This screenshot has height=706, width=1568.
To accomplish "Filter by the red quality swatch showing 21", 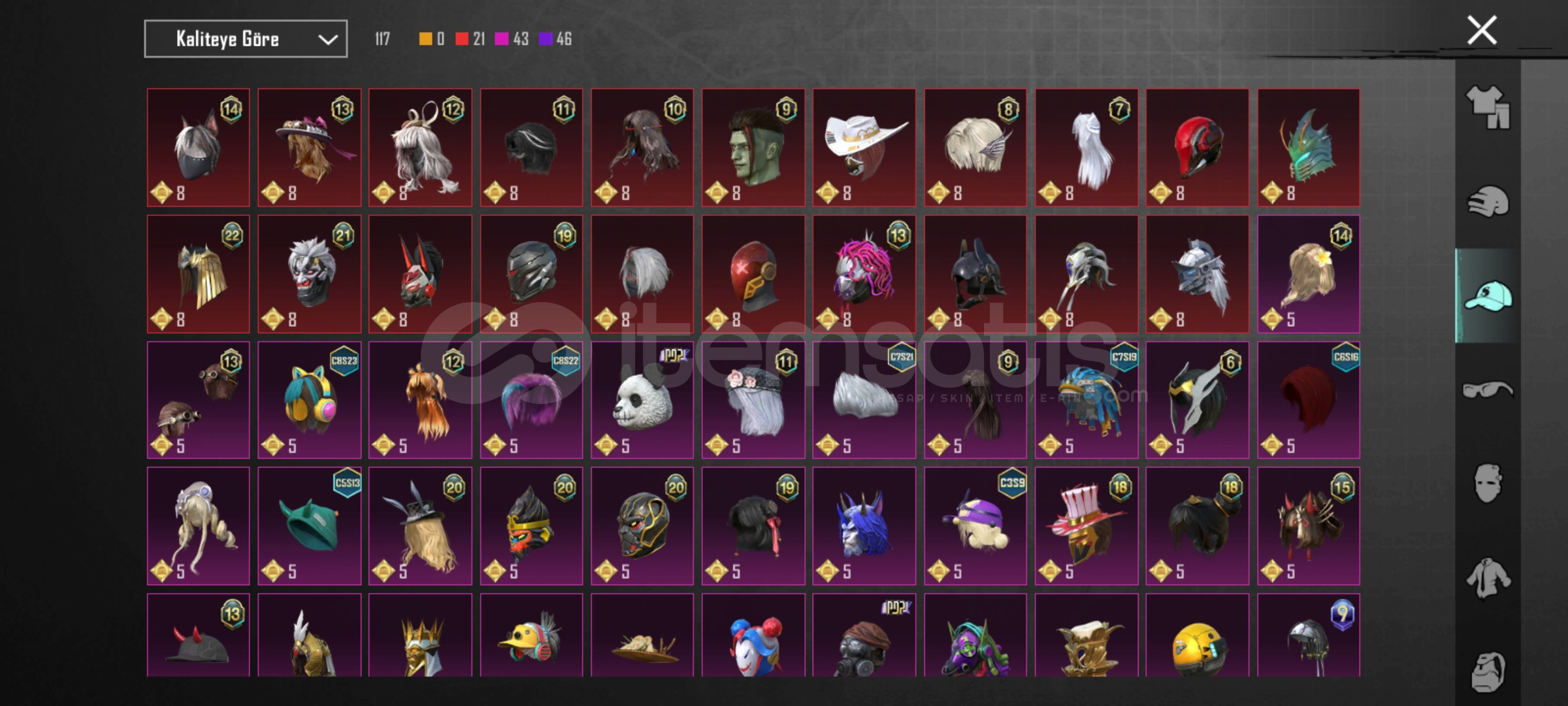I will coord(470,39).
